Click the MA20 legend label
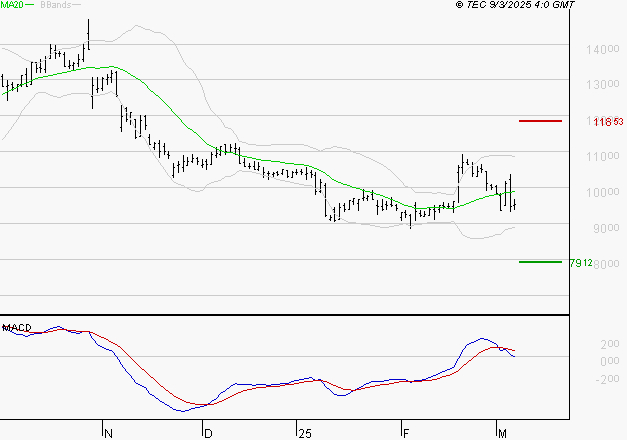Screen dimensions: 627x440 [x=12, y=5]
